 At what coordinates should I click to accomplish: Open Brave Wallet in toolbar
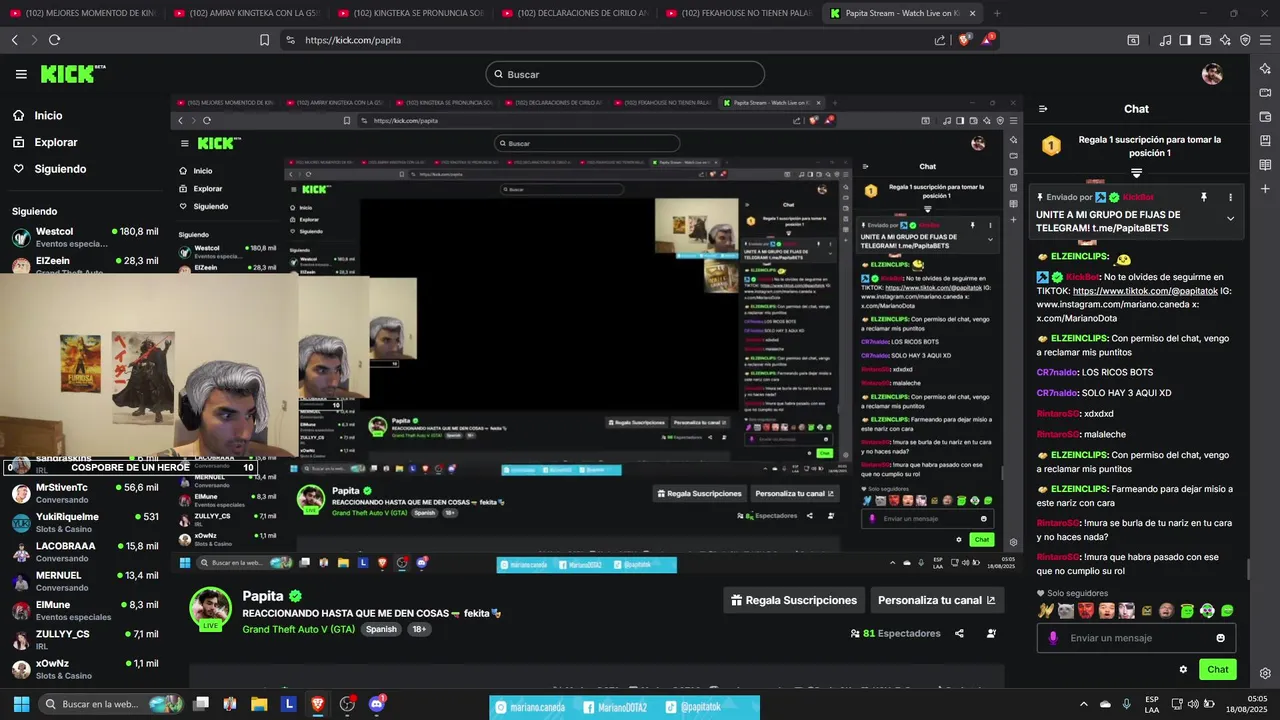tap(1205, 40)
